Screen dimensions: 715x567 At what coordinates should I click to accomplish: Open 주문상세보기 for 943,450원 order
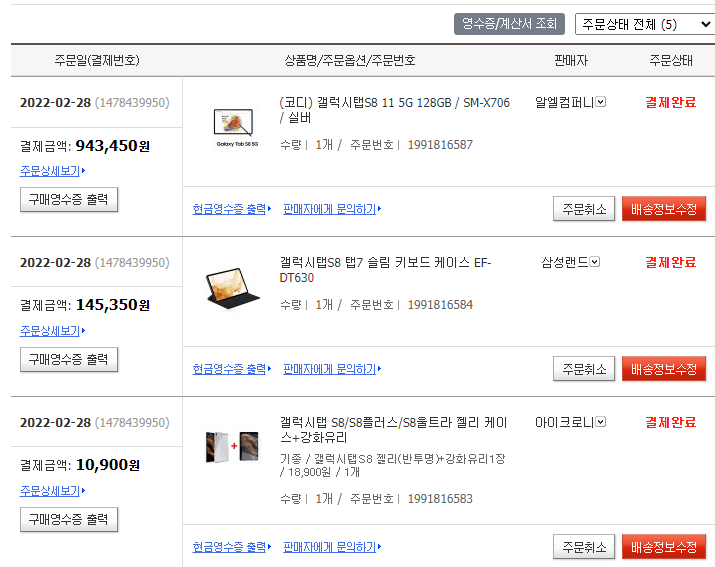coord(52,171)
